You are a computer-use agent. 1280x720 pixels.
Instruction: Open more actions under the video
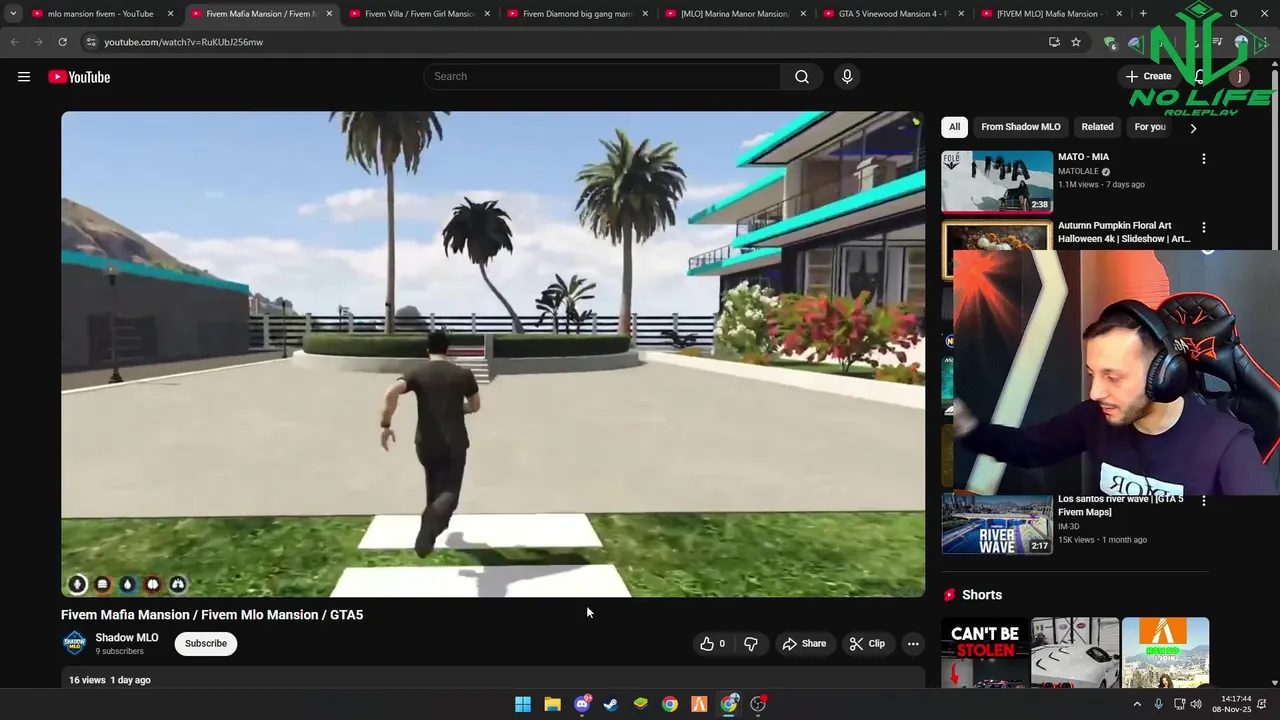(913, 644)
